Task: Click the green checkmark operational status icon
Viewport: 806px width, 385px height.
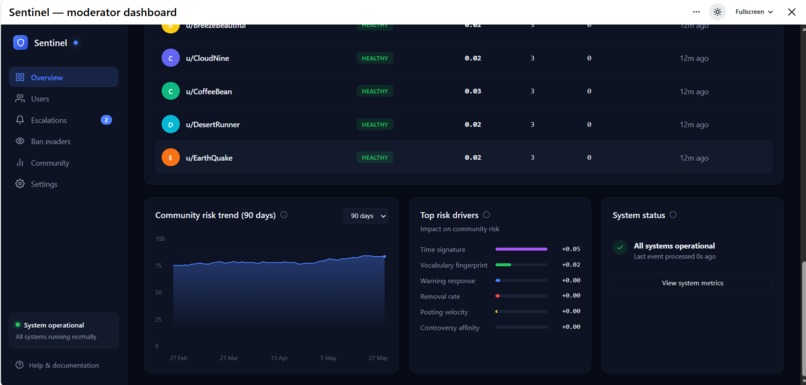Action: [620, 247]
